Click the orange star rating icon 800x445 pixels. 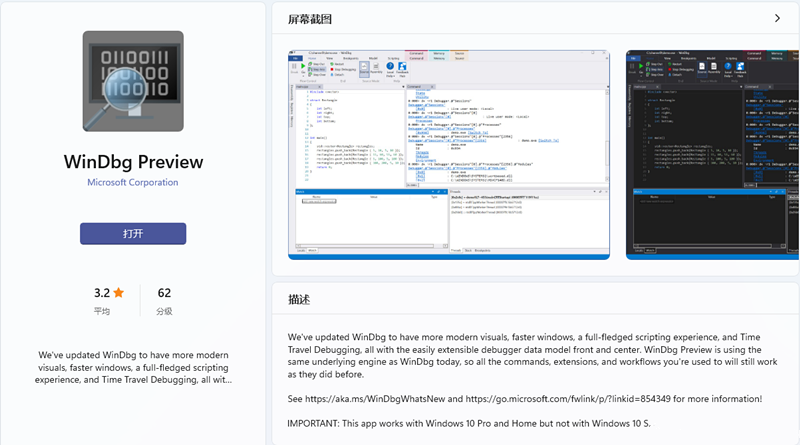tap(119, 293)
